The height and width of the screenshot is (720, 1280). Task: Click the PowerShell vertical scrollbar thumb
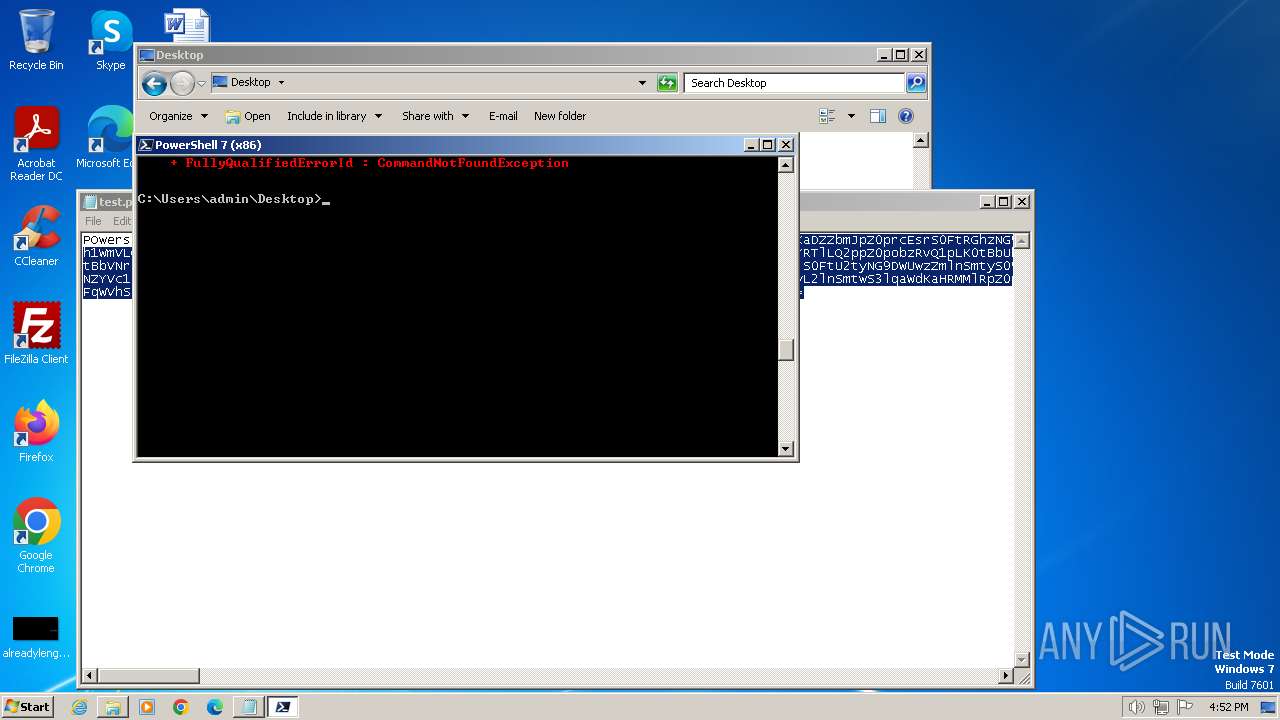click(x=786, y=350)
